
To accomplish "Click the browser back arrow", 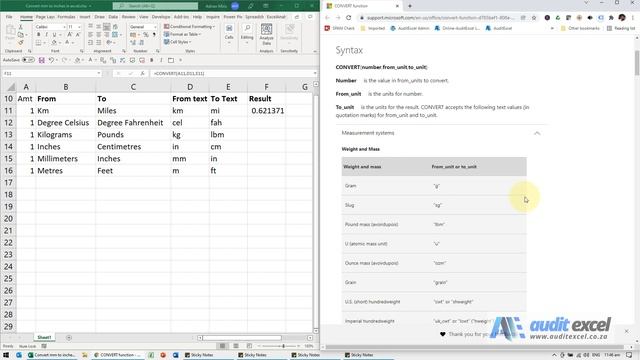I will pyautogui.click(x=327, y=18).
